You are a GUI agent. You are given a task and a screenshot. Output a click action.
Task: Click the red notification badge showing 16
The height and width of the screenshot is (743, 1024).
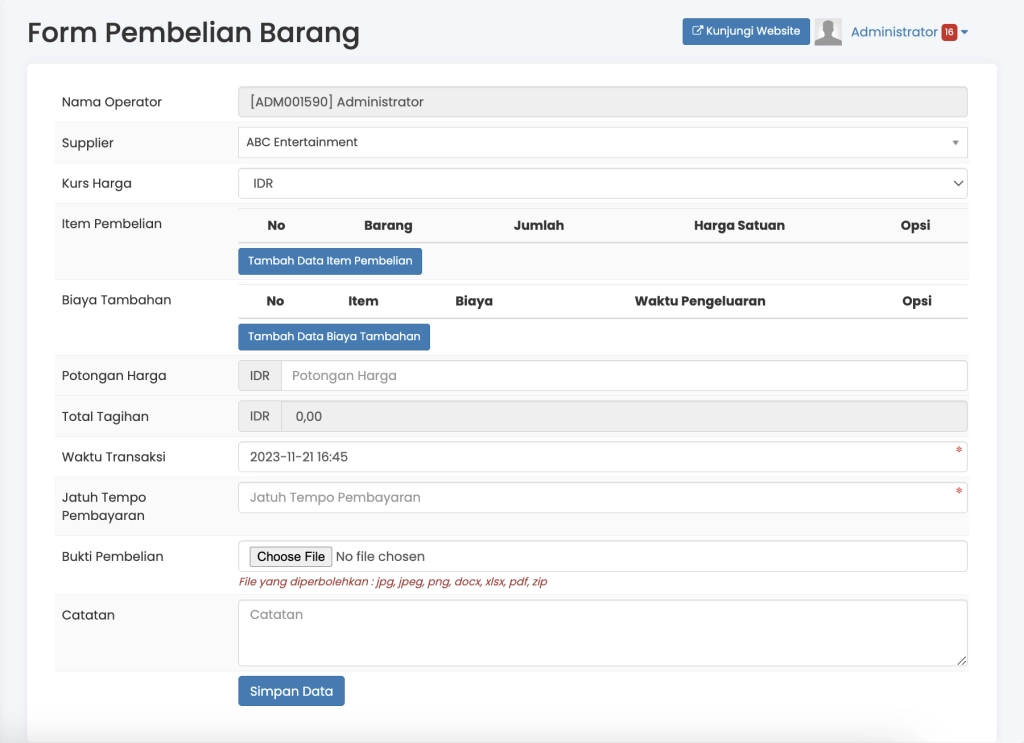pyautogui.click(x=948, y=32)
